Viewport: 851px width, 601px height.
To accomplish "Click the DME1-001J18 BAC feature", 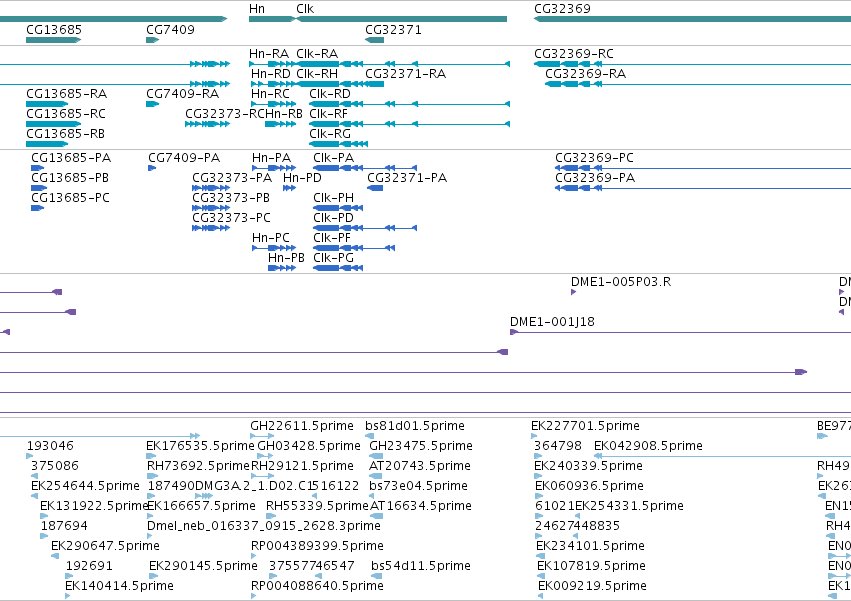I will (552, 322).
